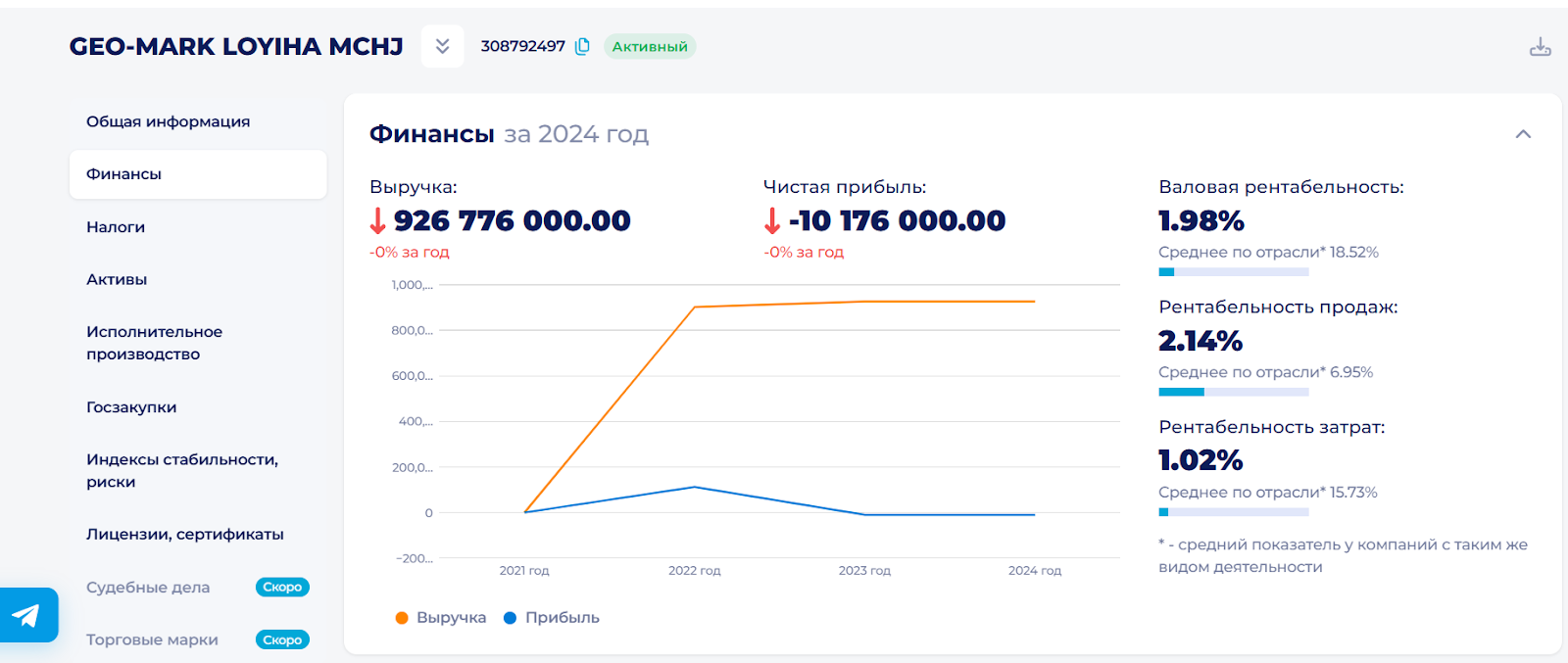Click the Активный status badge

pyautogui.click(x=650, y=47)
